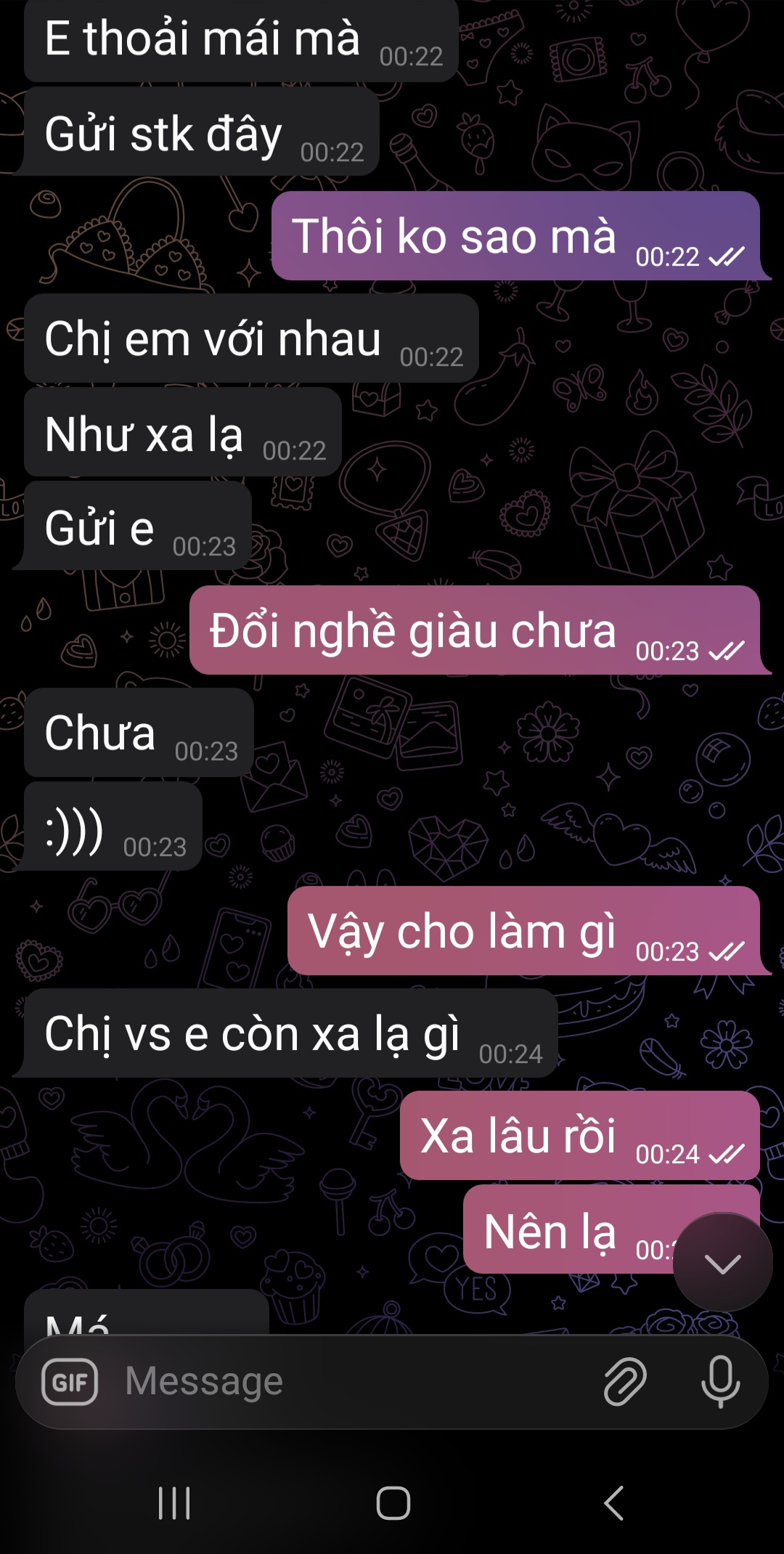Tap the 'Chị em với nhau' message
This screenshot has height=1554, width=784.
[251, 338]
